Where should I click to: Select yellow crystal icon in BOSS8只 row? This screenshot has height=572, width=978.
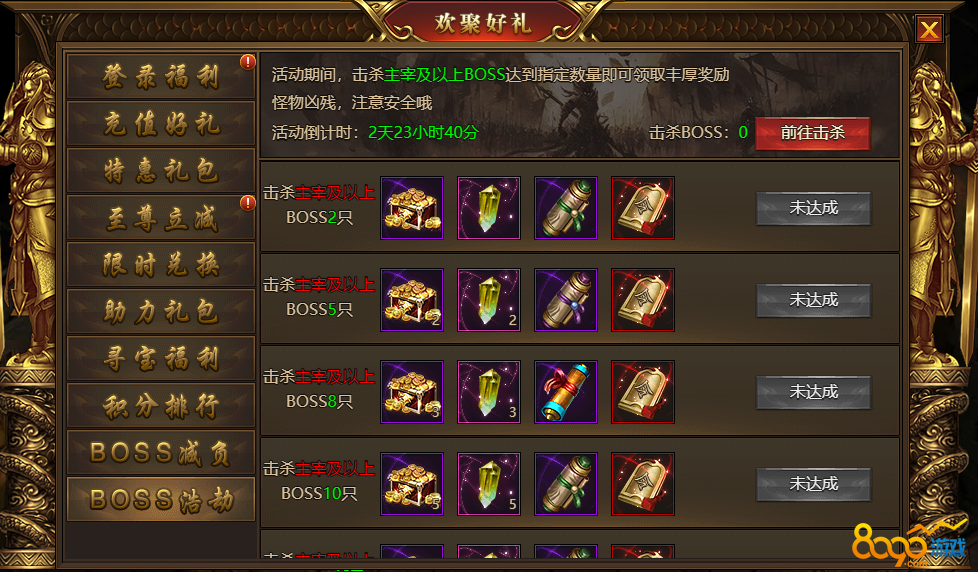pyautogui.click(x=489, y=392)
